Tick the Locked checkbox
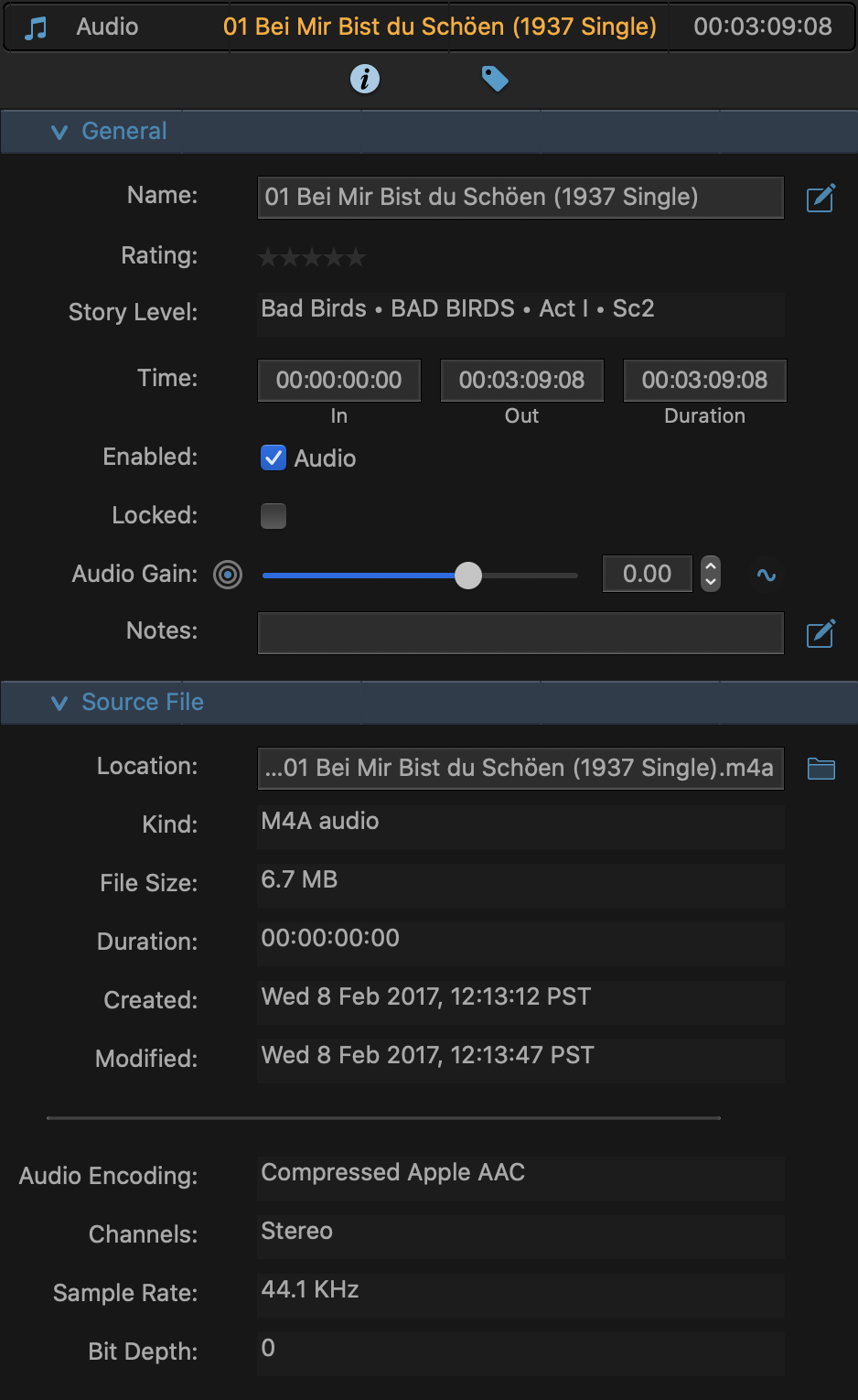Viewport: 858px width, 1400px height. [273, 516]
